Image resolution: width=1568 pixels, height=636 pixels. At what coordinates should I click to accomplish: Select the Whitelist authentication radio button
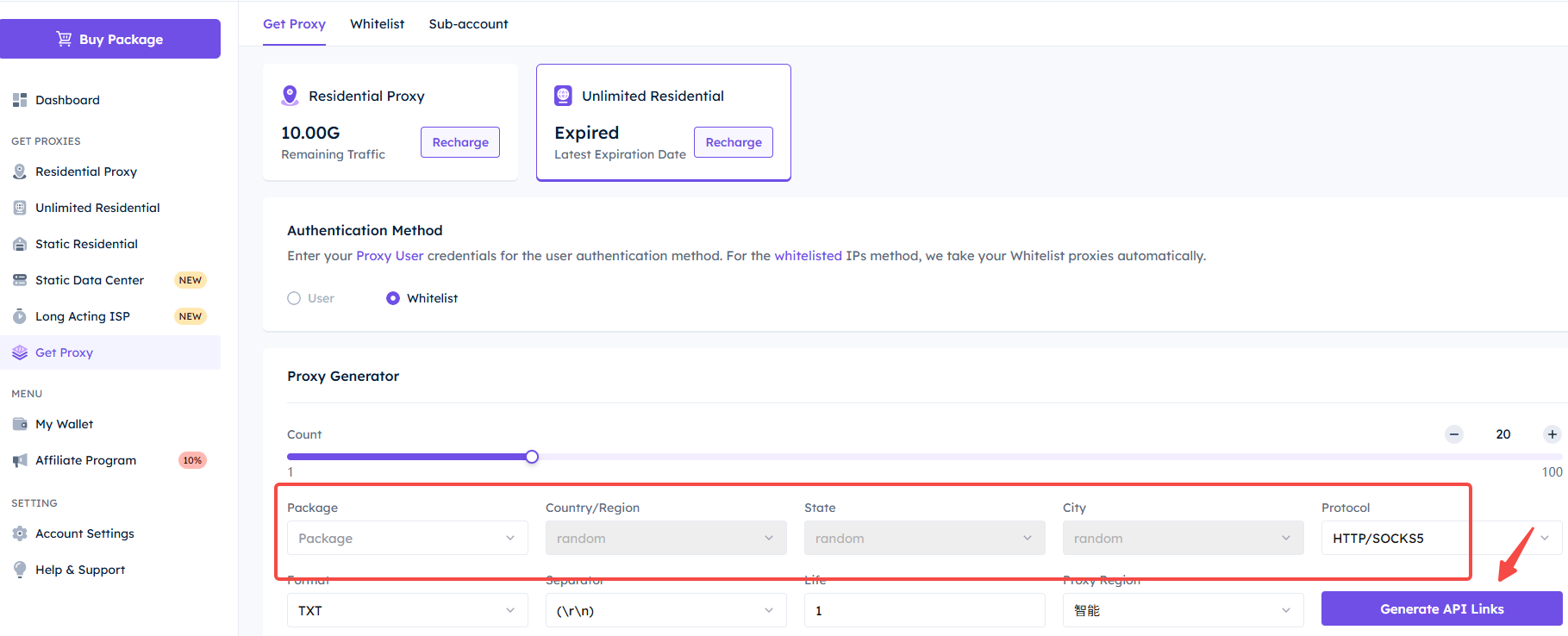click(x=393, y=298)
